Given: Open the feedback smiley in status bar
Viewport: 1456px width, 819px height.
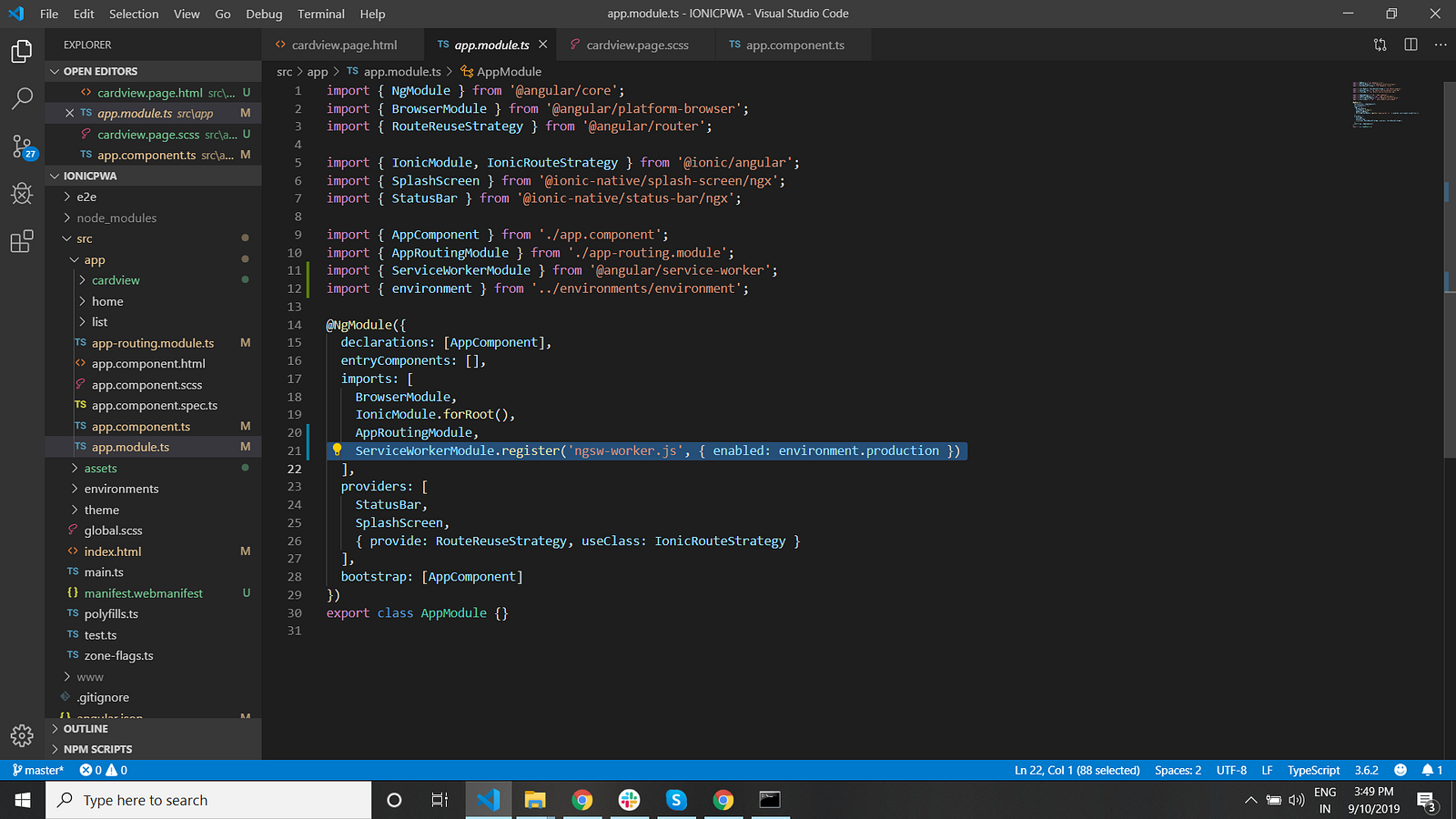Looking at the screenshot, I should (x=1400, y=771).
